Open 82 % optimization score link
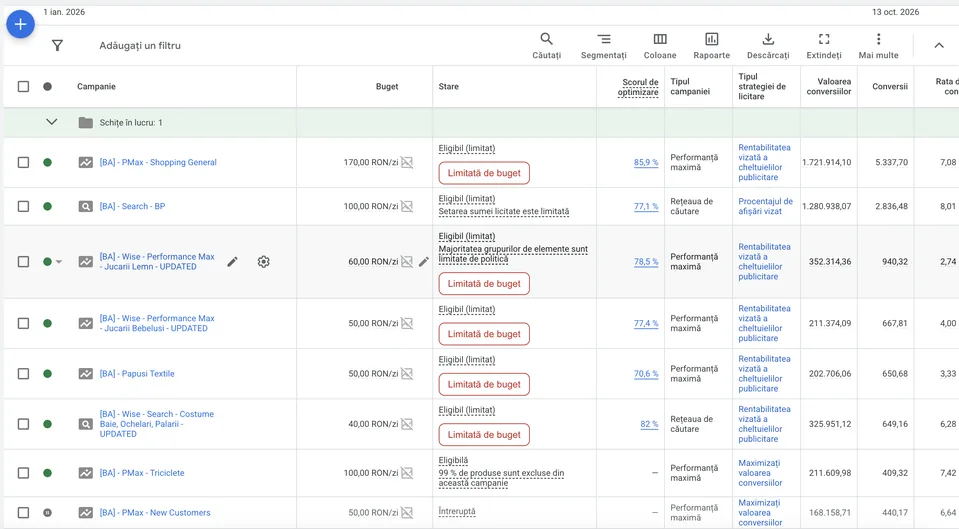Viewport: 959px width, 529px height. pos(649,424)
